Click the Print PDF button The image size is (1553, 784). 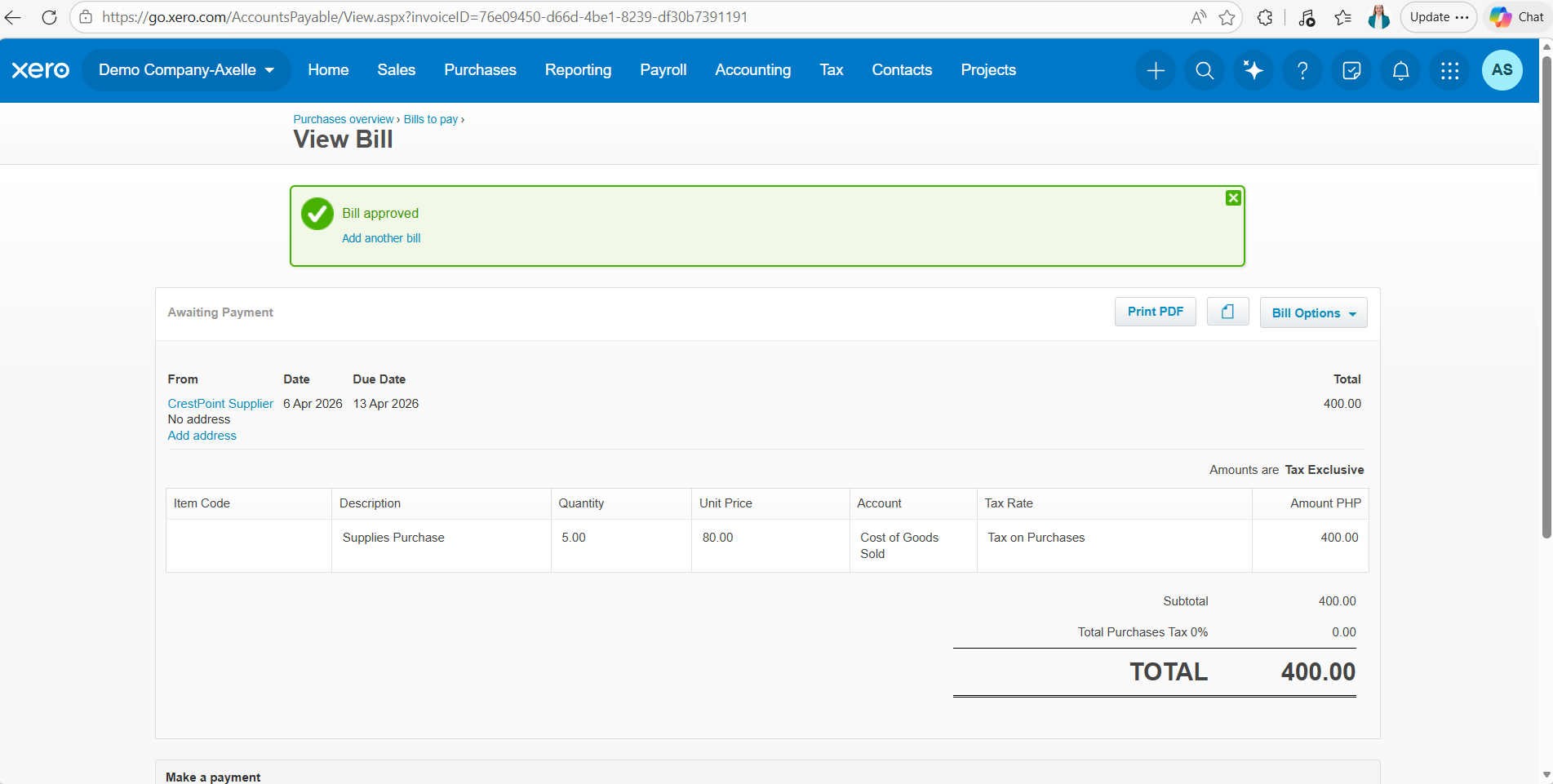click(1155, 312)
